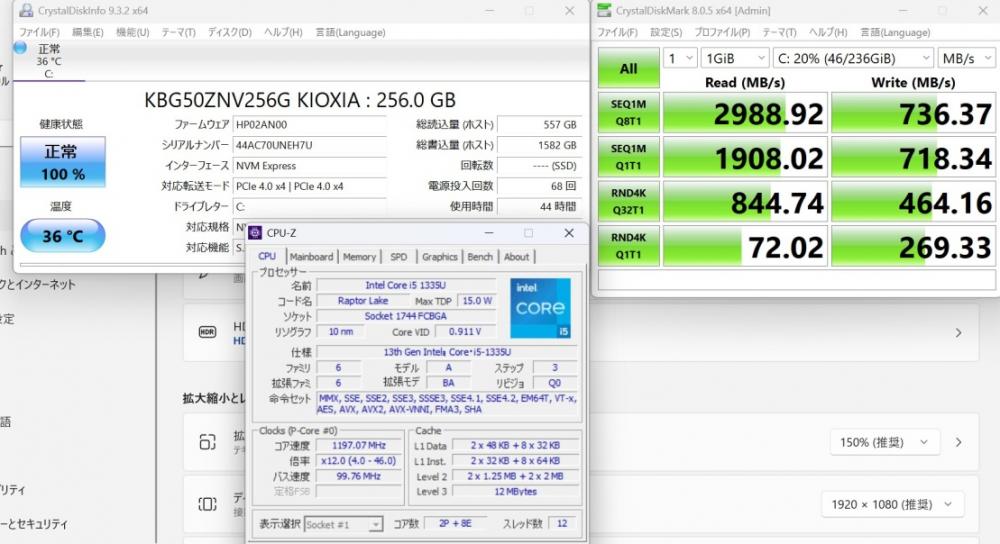Viewport: 1000px width, 544px height.
Task: Open ファイル(F) menu in CrystalDiskMark
Action: pos(617,32)
